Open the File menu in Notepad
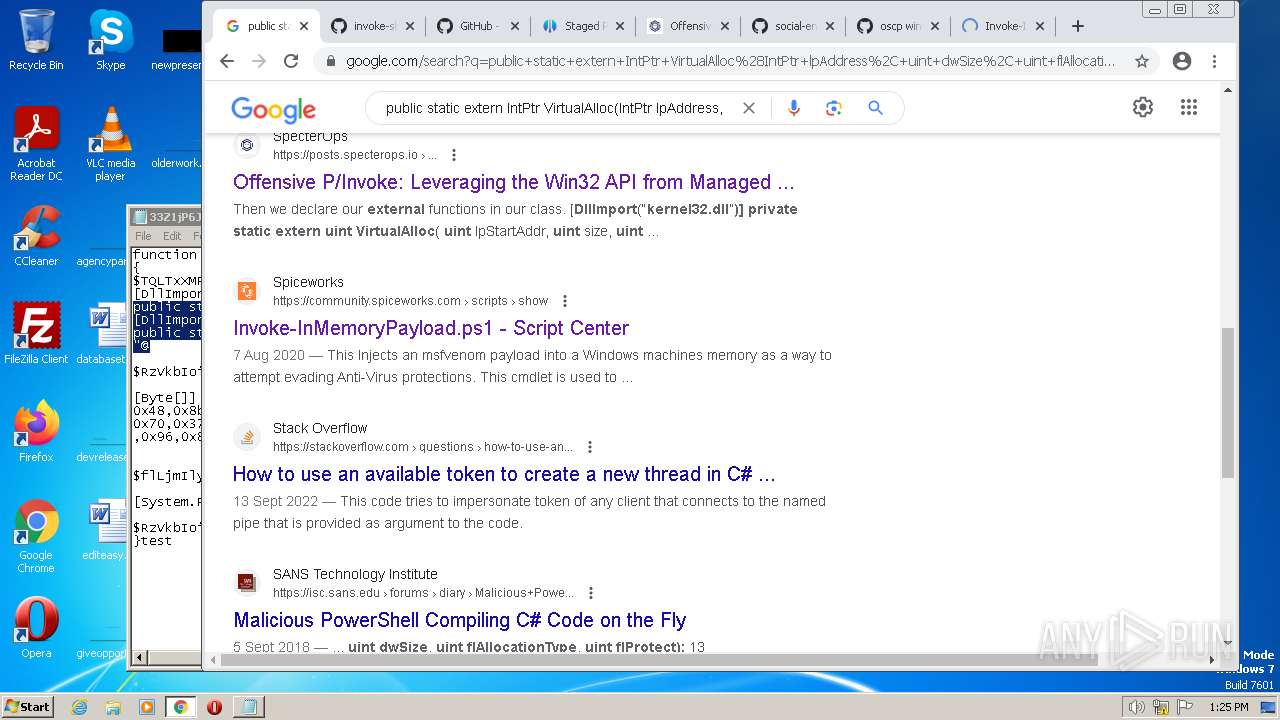Screen dimensions: 1280x720 pos(143,236)
